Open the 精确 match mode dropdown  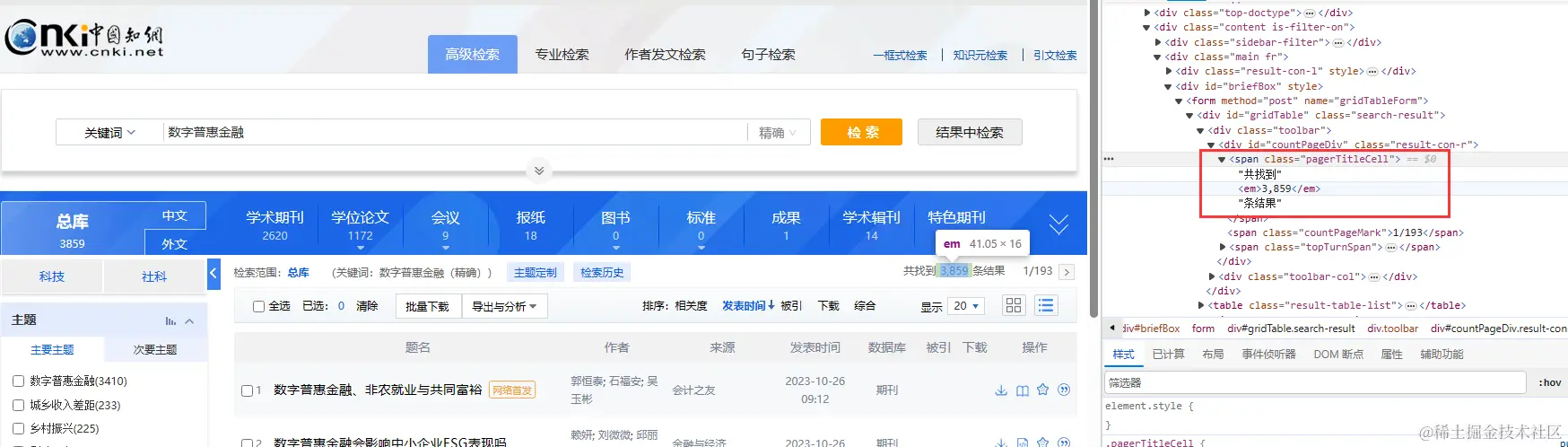click(778, 133)
